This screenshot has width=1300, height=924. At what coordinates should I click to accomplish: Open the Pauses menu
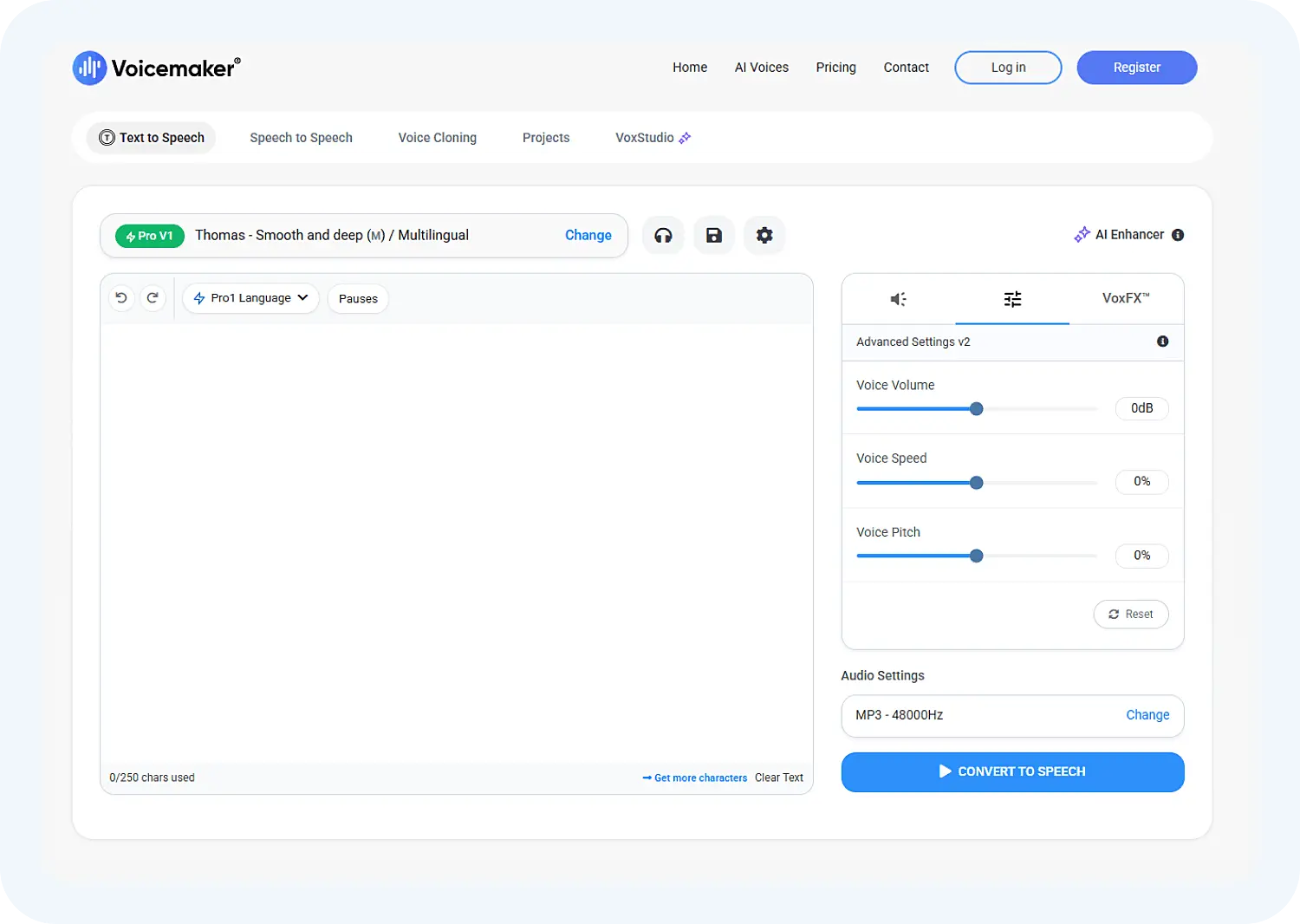pos(357,298)
